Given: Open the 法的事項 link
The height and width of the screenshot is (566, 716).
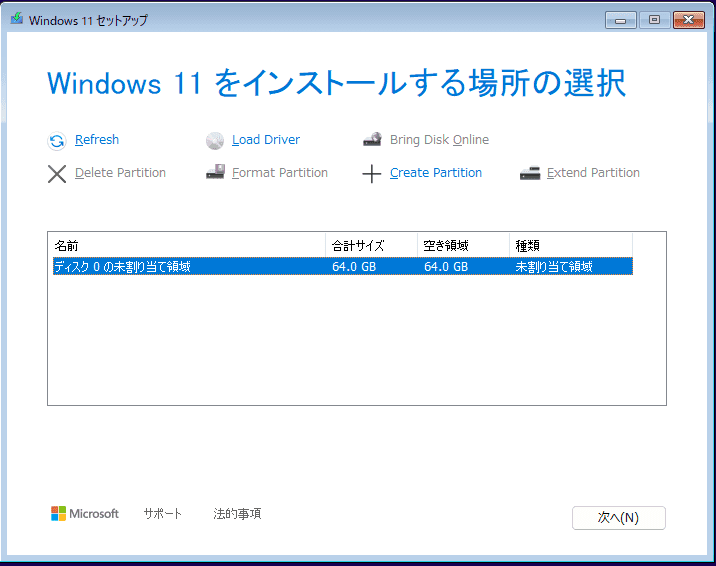Looking at the screenshot, I should [x=237, y=514].
